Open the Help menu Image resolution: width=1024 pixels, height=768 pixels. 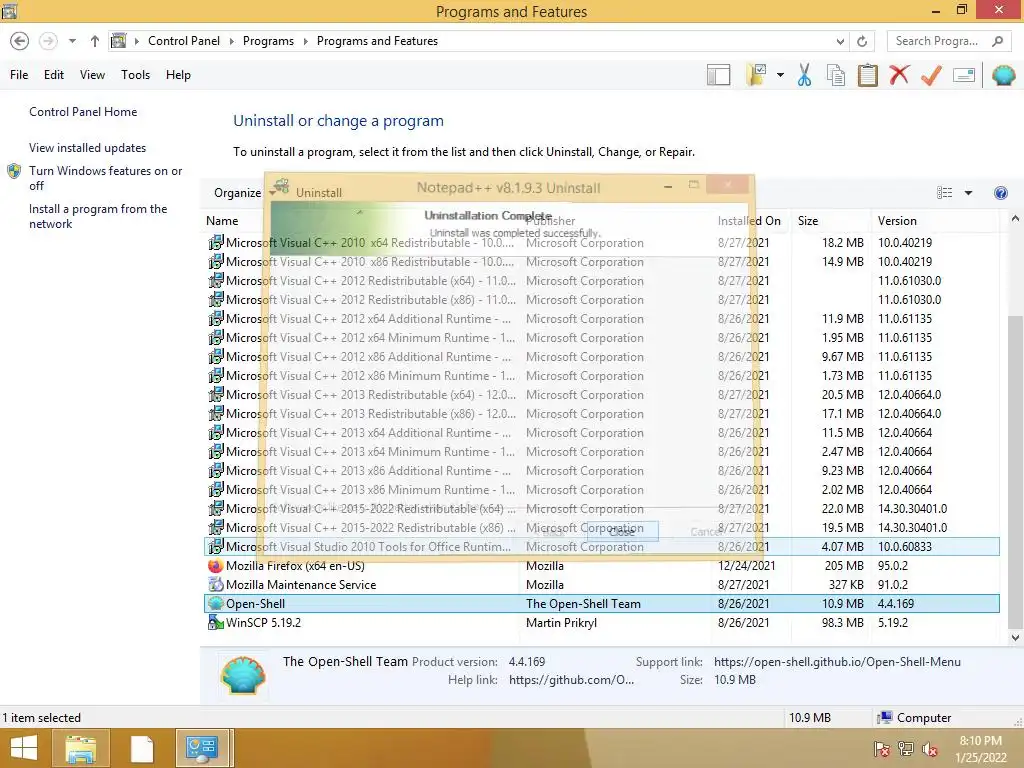click(x=178, y=75)
